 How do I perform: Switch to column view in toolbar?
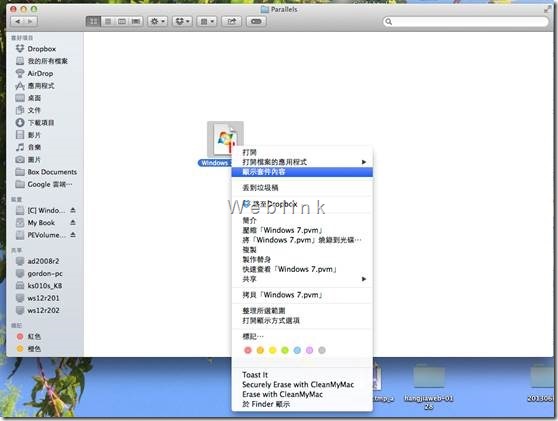click(x=122, y=22)
